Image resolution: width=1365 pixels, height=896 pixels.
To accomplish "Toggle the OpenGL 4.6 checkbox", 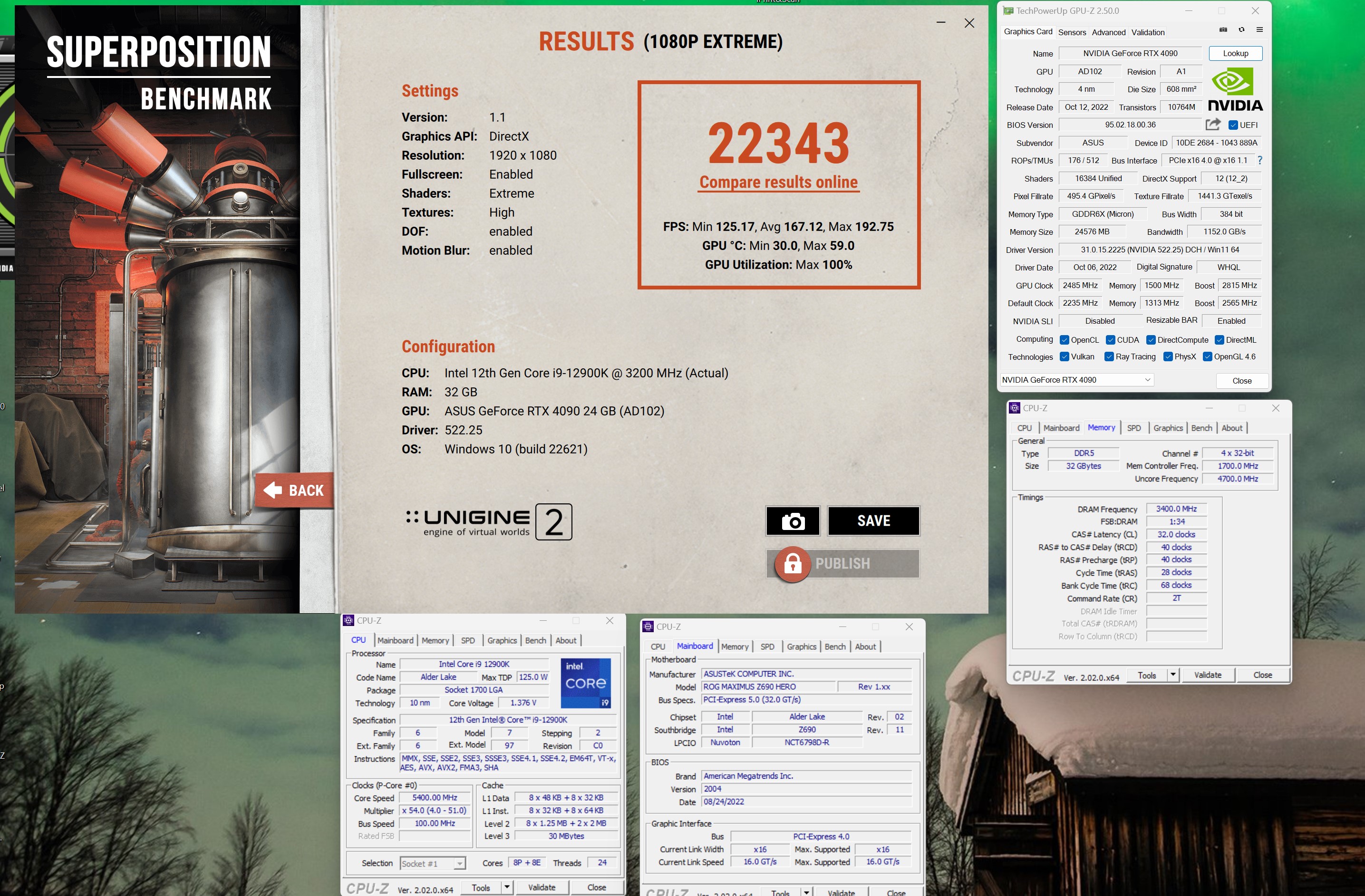I will (1207, 356).
